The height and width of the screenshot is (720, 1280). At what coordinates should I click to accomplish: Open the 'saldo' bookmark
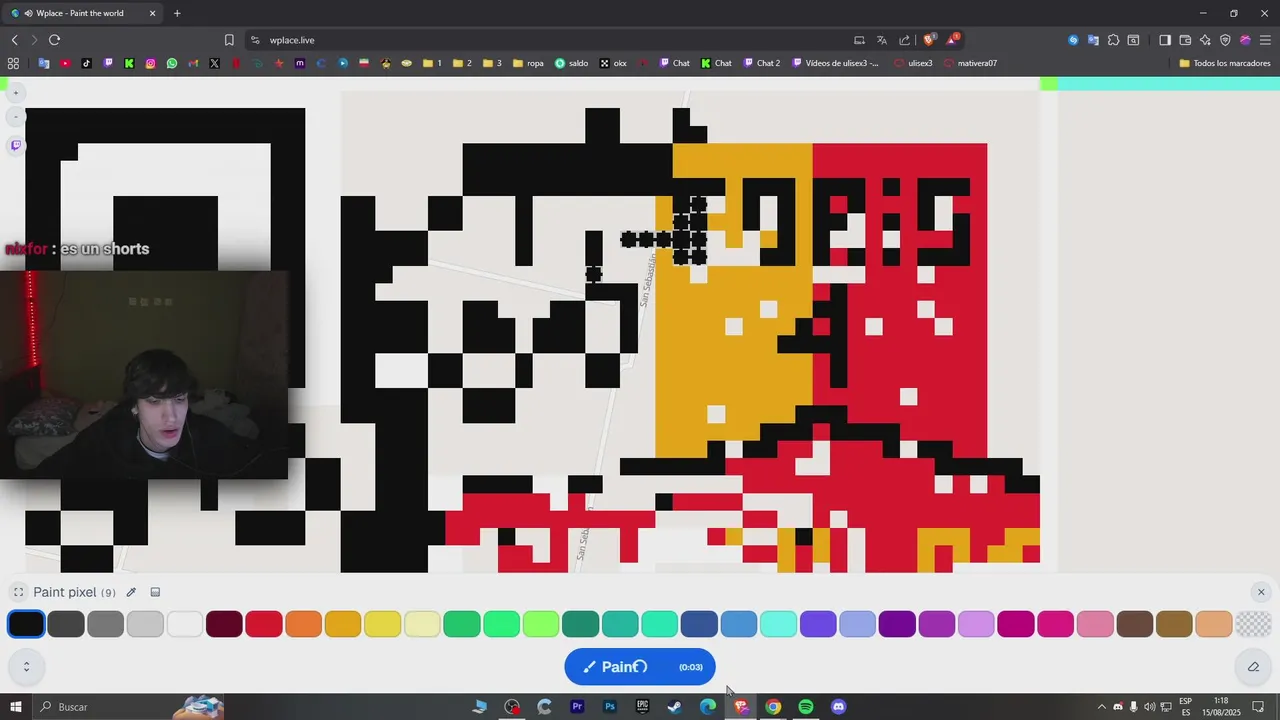coord(572,63)
